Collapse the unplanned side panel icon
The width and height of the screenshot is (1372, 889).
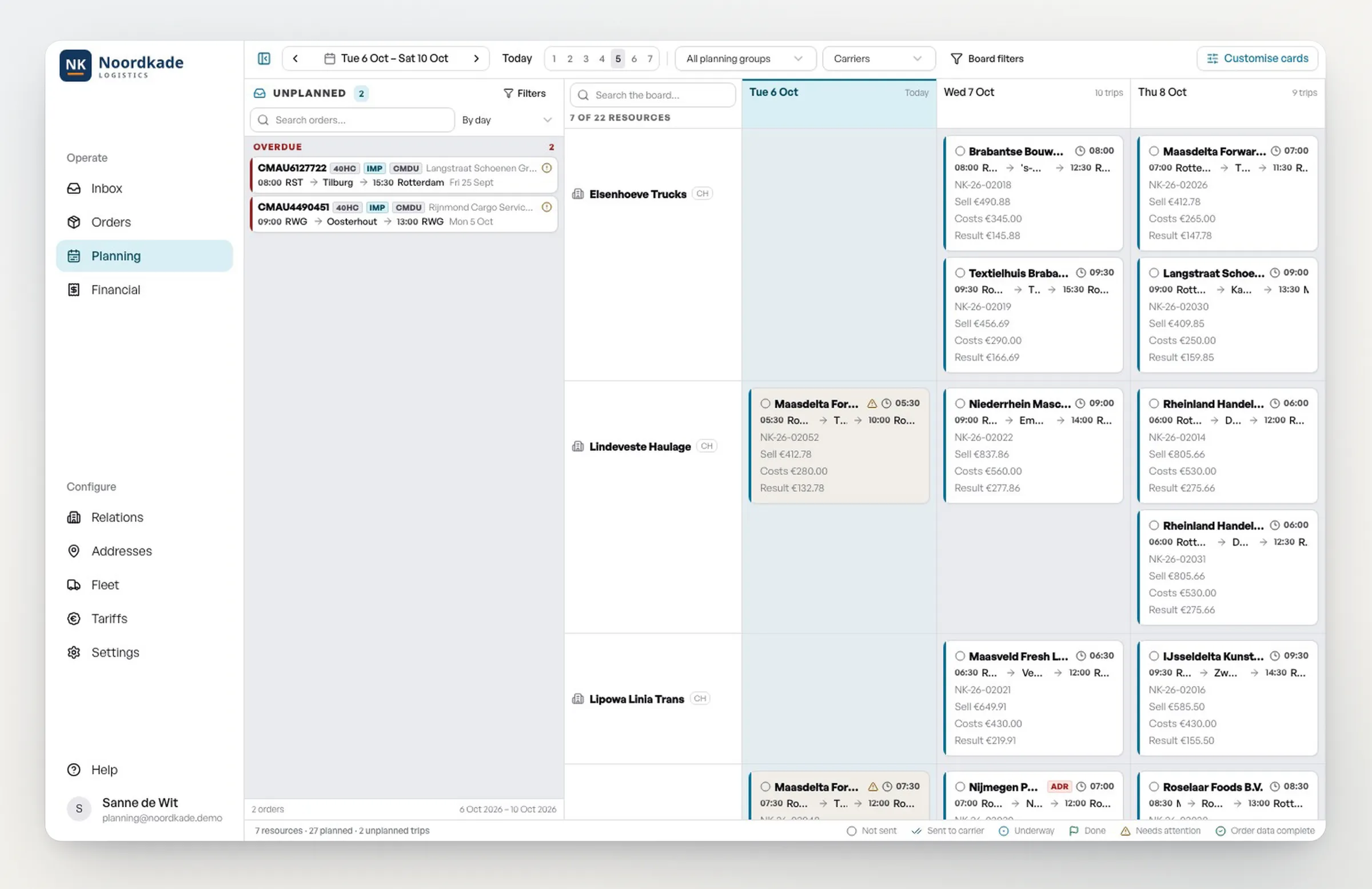(264, 58)
